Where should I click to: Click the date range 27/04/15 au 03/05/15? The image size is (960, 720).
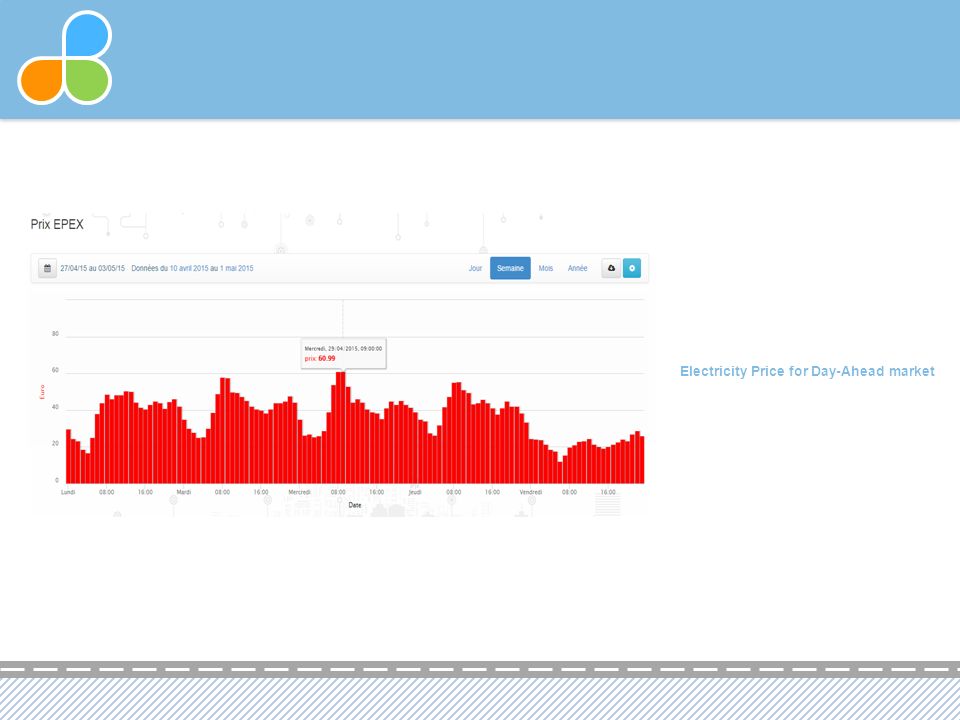click(92, 268)
